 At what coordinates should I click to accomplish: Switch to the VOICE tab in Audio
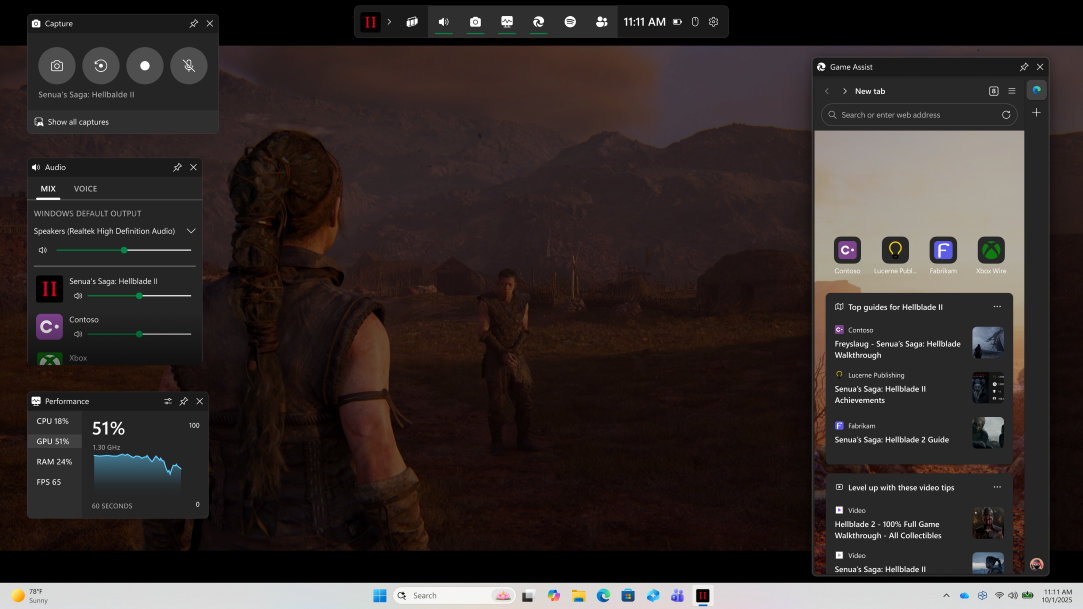pos(85,189)
